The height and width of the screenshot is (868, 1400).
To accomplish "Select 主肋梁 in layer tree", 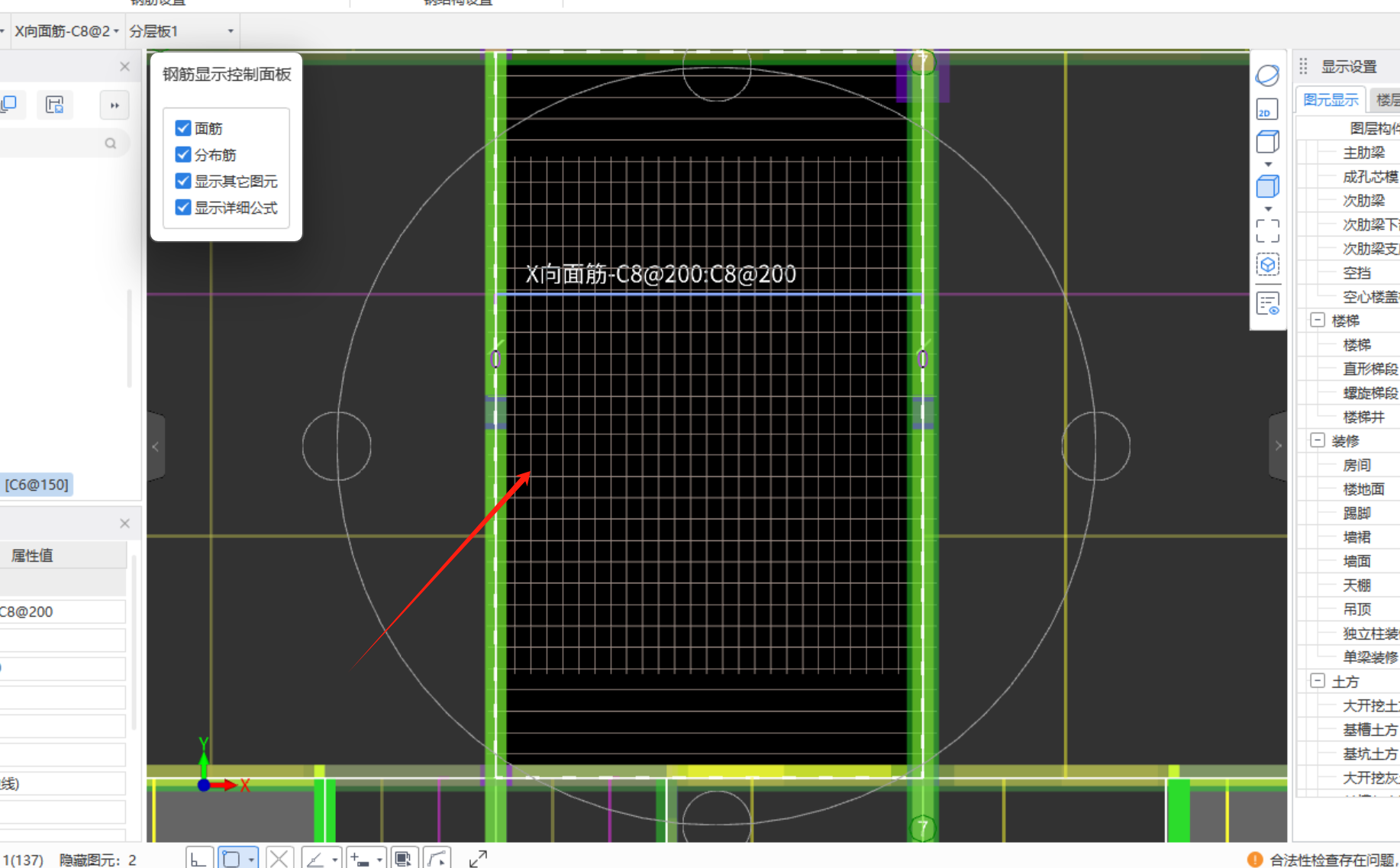I will click(1363, 153).
